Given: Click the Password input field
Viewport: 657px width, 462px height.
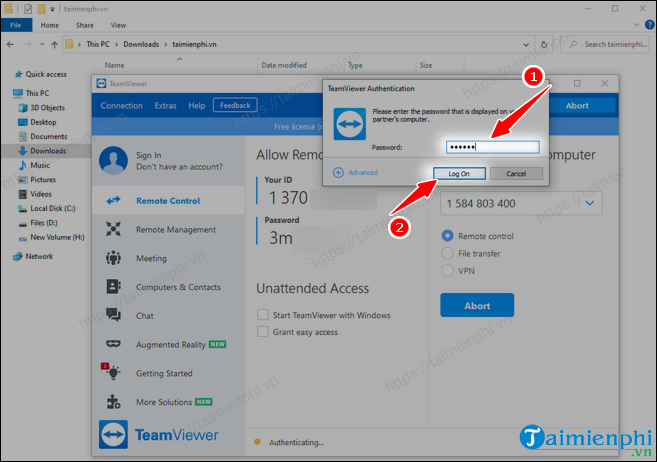Looking at the screenshot, I should tap(492, 147).
